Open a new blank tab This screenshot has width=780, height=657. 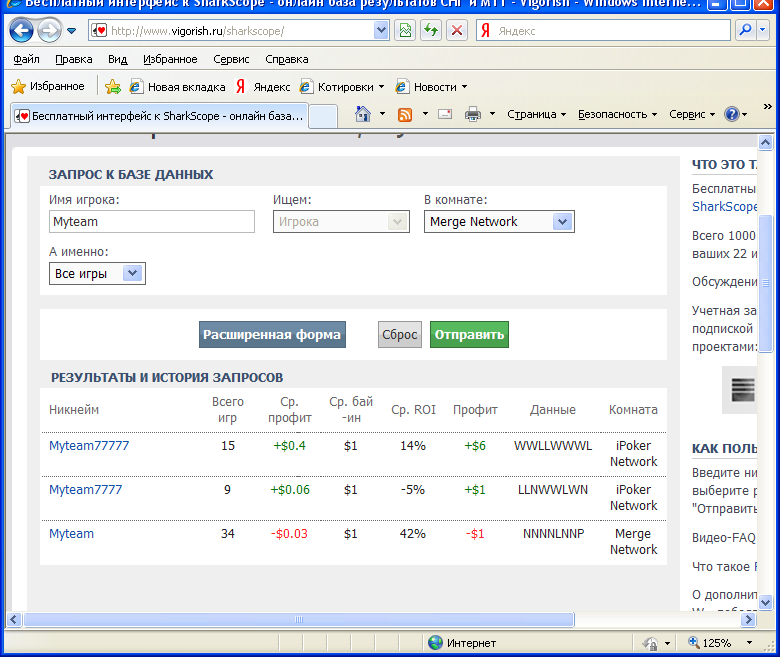point(323,117)
